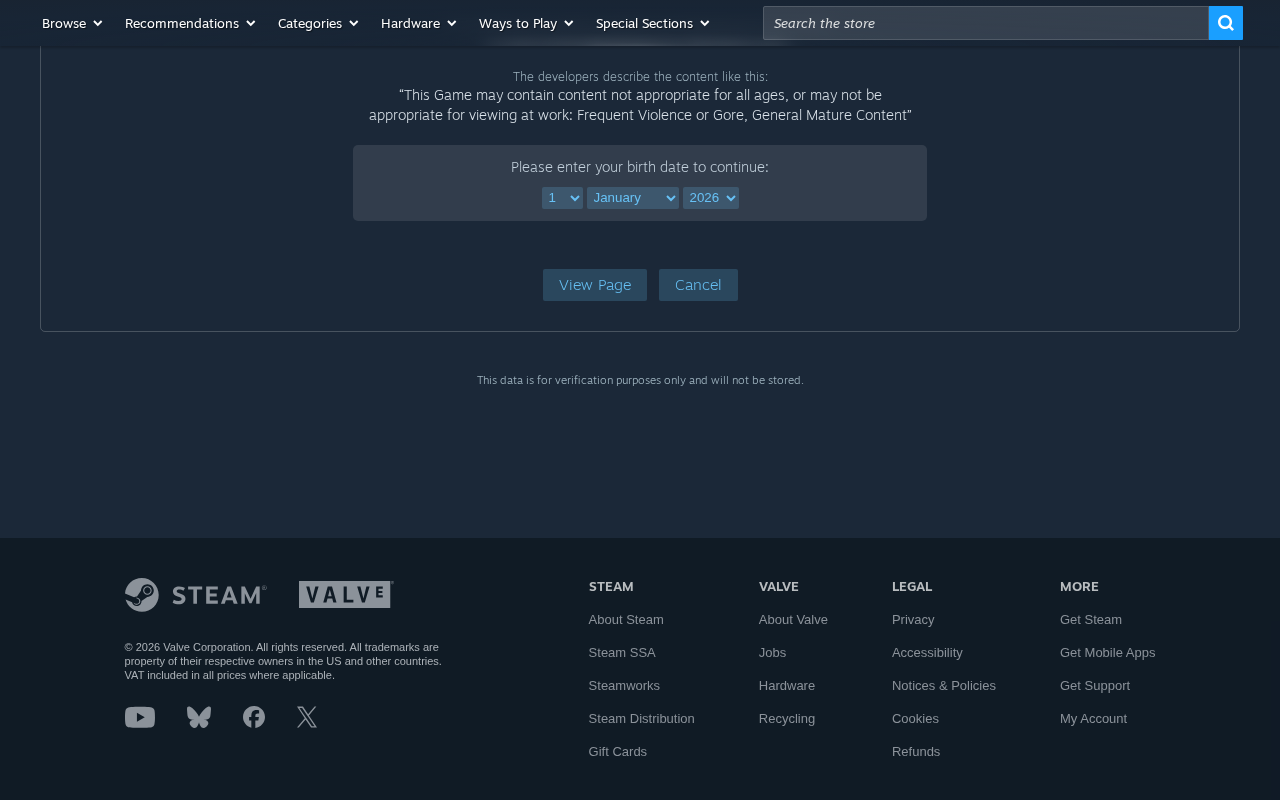
Task: Expand the Browse menu
Action: pos(72,23)
